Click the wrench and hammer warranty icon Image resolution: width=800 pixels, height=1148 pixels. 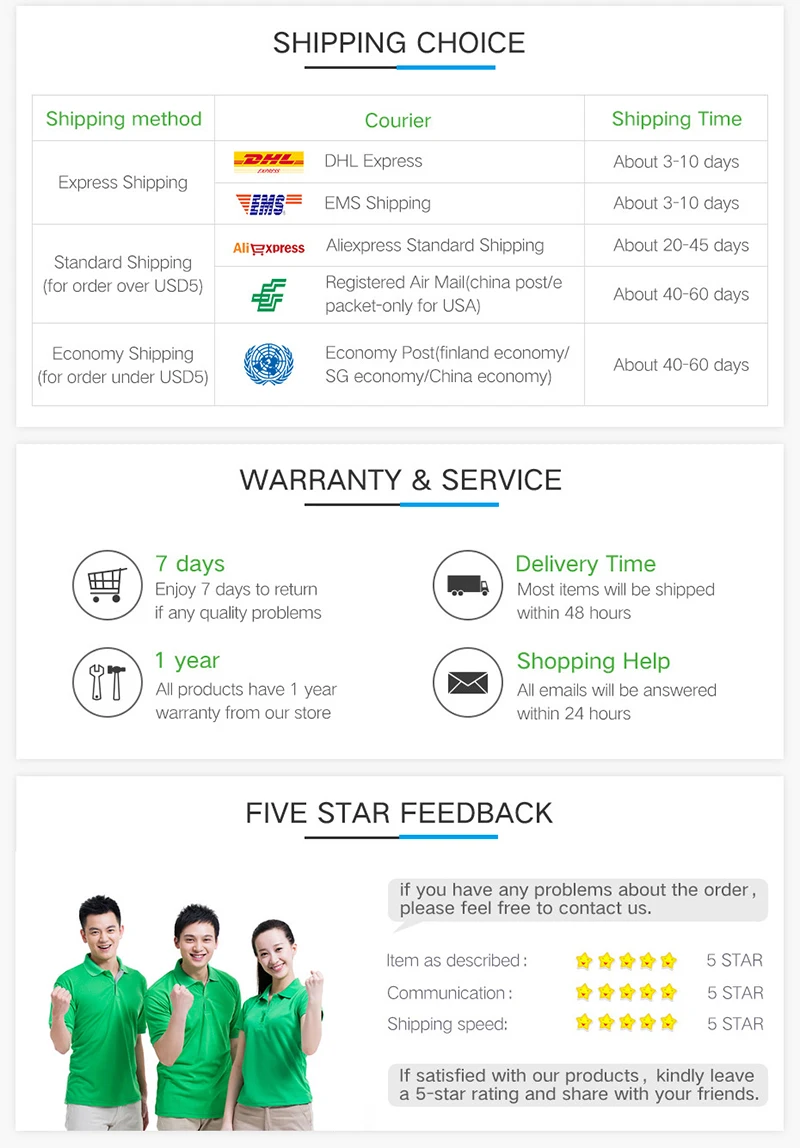pos(108,682)
